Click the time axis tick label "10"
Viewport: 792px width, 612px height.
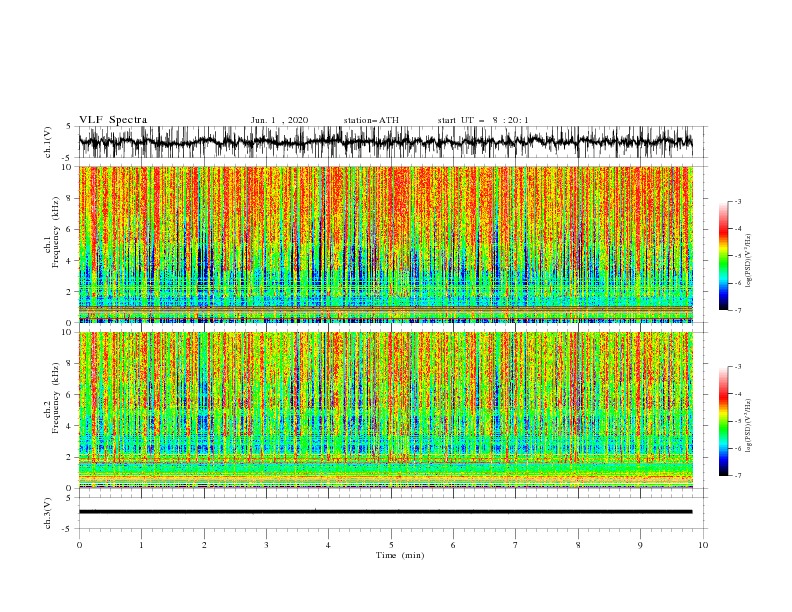tap(703, 545)
